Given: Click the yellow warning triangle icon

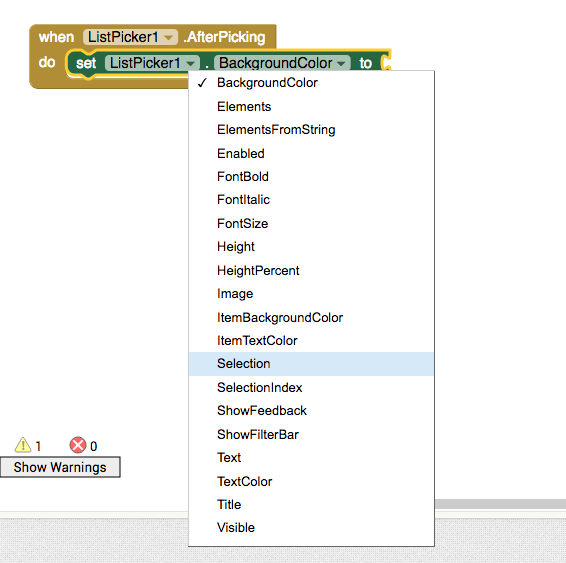Looking at the screenshot, I should tap(23, 445).
